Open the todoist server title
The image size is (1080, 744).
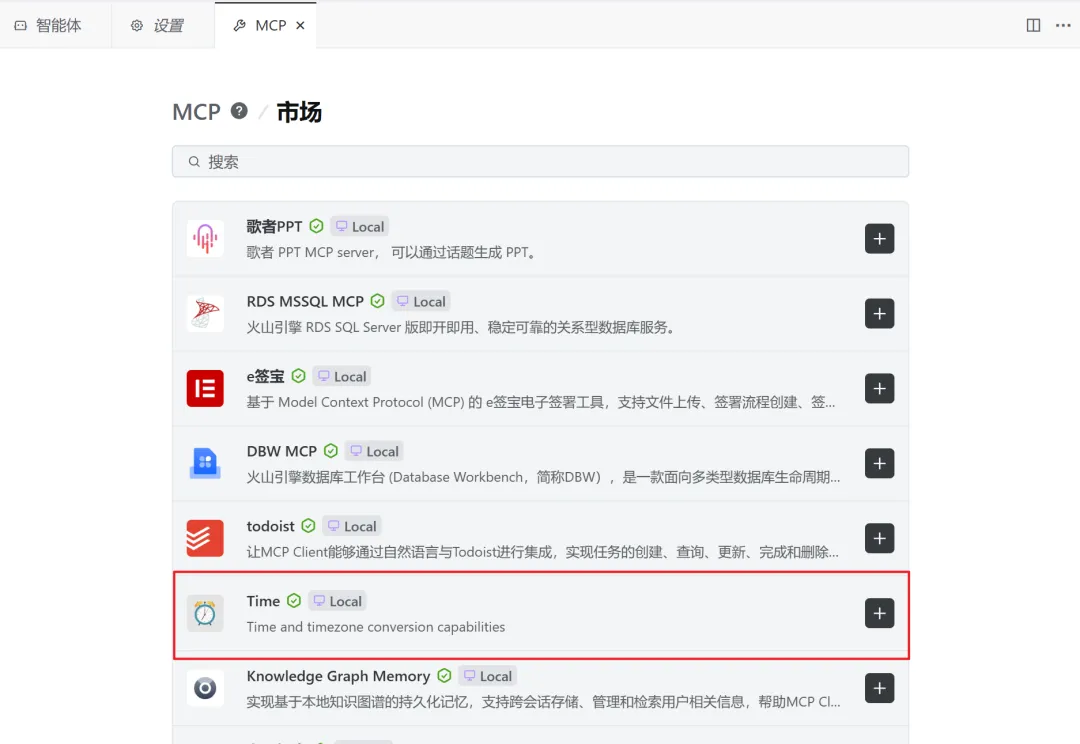[x=271, y=526]
